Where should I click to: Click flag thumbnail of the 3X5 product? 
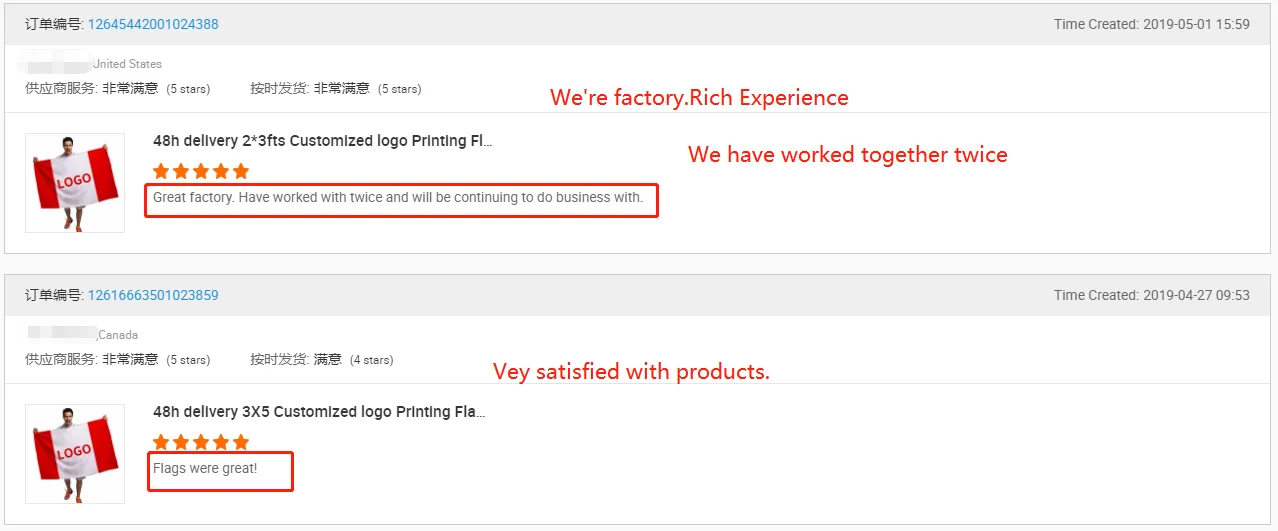point(75,453)
